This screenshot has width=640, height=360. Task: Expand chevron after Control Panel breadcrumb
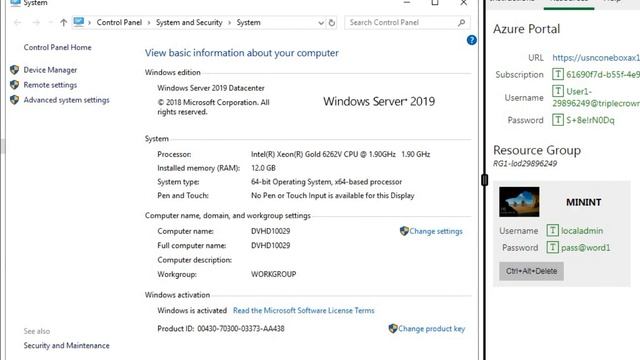[x=149, y=23]
